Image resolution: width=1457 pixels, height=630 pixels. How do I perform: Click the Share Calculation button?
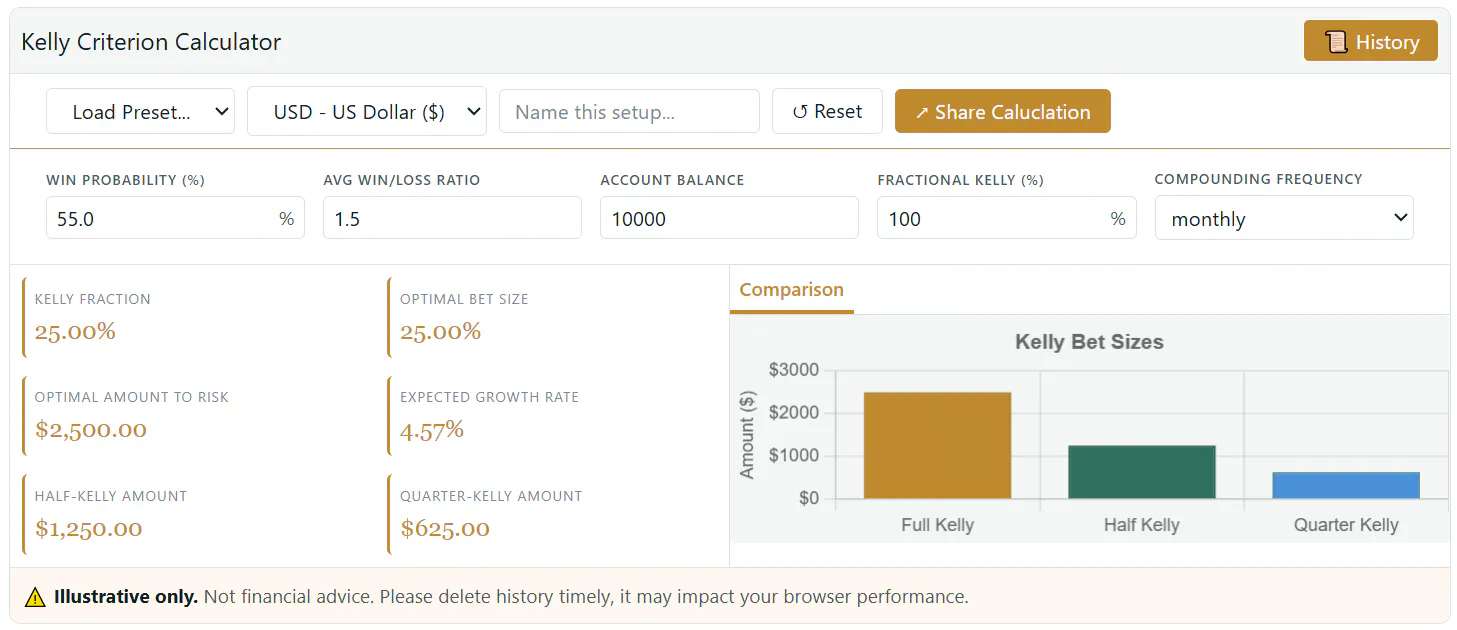[1002, 111]
